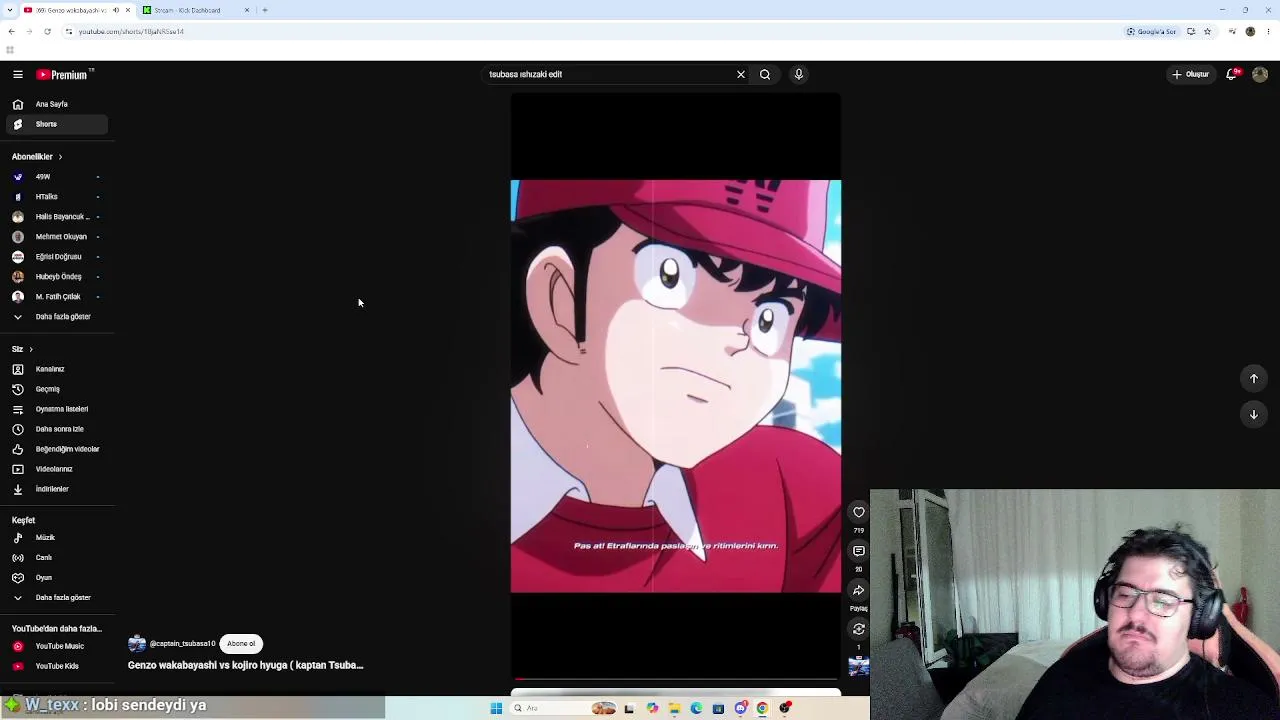Image resolution: width=1280 pixels, height=720 pixels.
Task: Bookmark this page with star icon
Action: point(1207,32)
